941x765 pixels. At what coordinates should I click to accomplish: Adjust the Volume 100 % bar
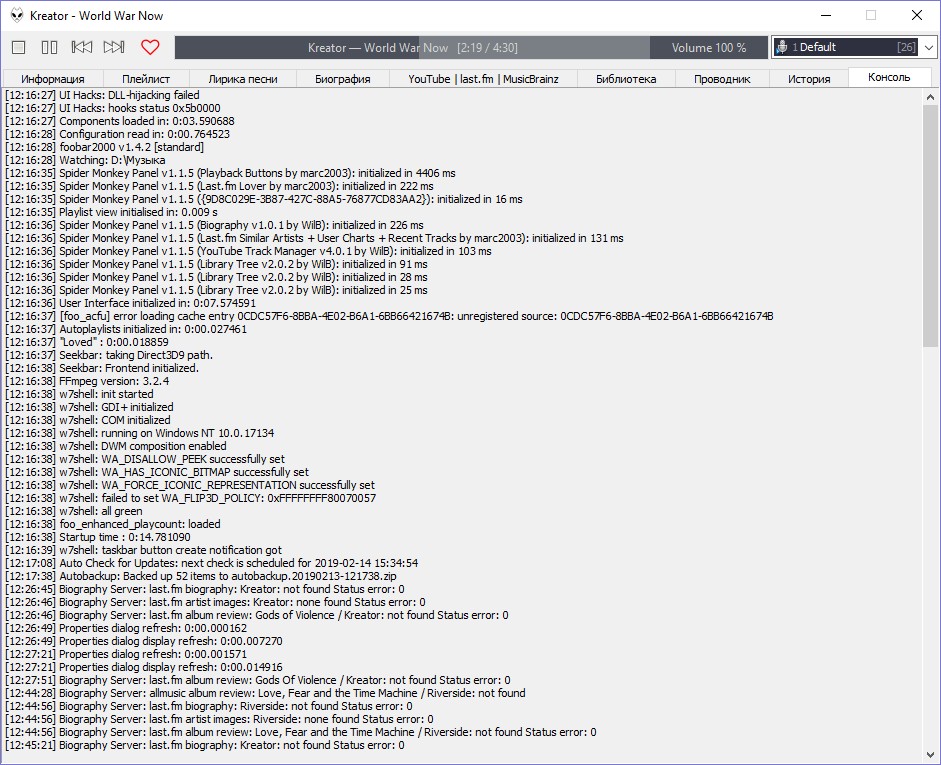[709, 47]
